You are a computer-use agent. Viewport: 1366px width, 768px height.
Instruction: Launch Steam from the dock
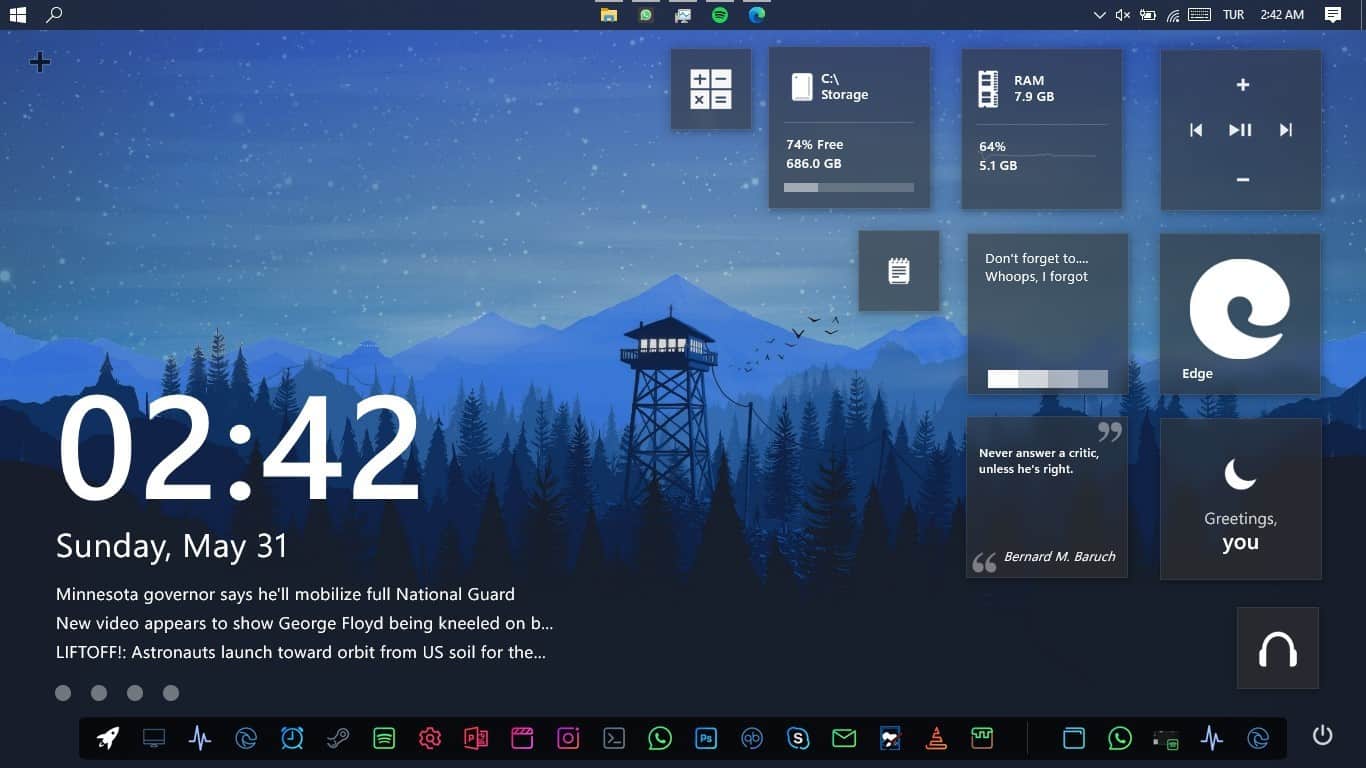click(338, 738)
